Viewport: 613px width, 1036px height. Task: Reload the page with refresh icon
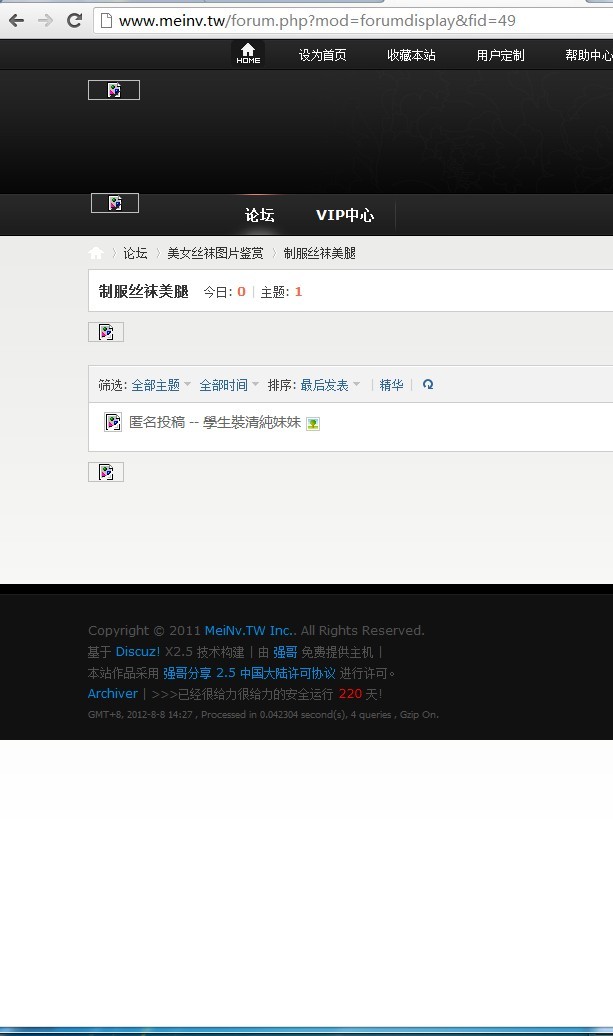[x=74, y=20]
